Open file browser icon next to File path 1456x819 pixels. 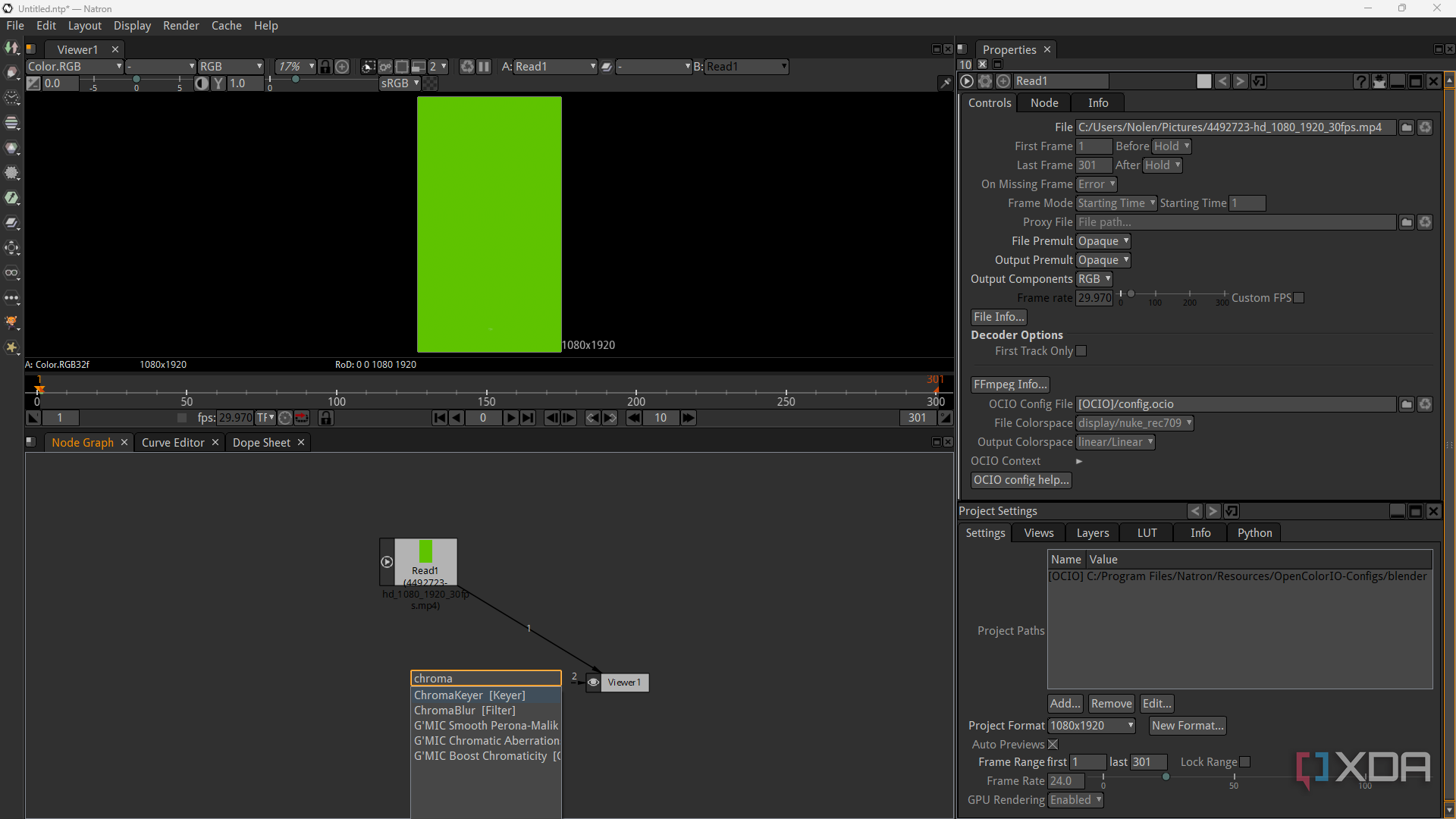(x=1407, y=127)
